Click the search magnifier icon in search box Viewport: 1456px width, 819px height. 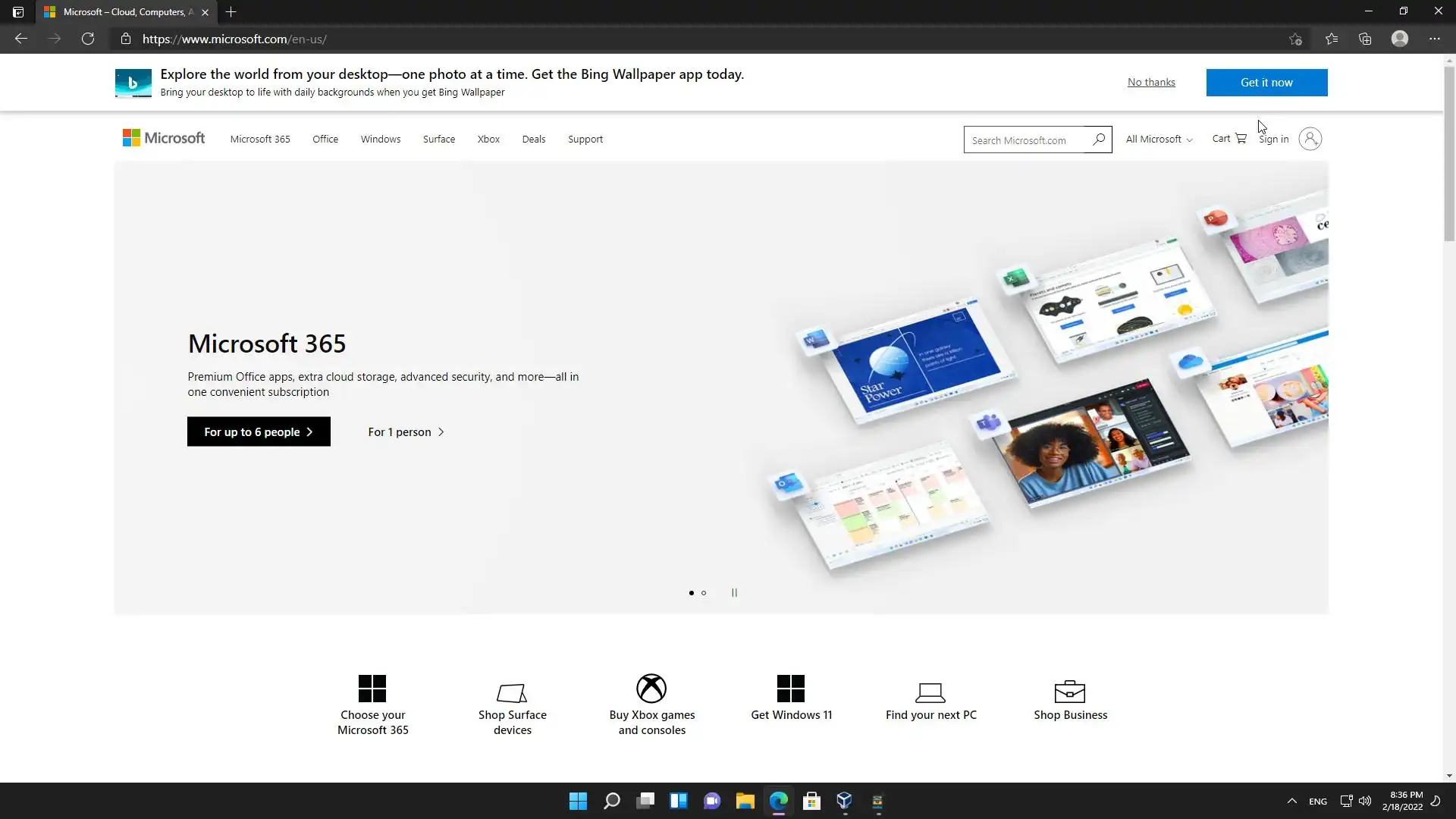pos(1098,140)
